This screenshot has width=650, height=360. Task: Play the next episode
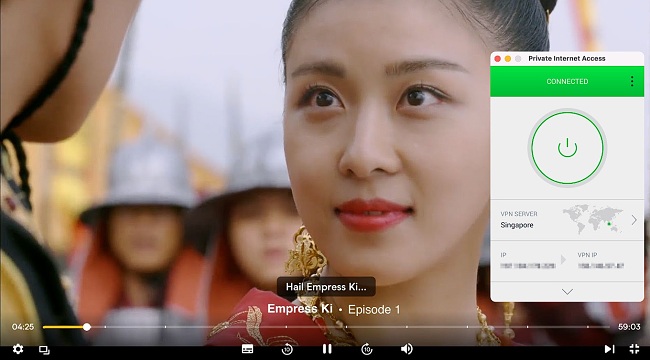click(609, 349)
